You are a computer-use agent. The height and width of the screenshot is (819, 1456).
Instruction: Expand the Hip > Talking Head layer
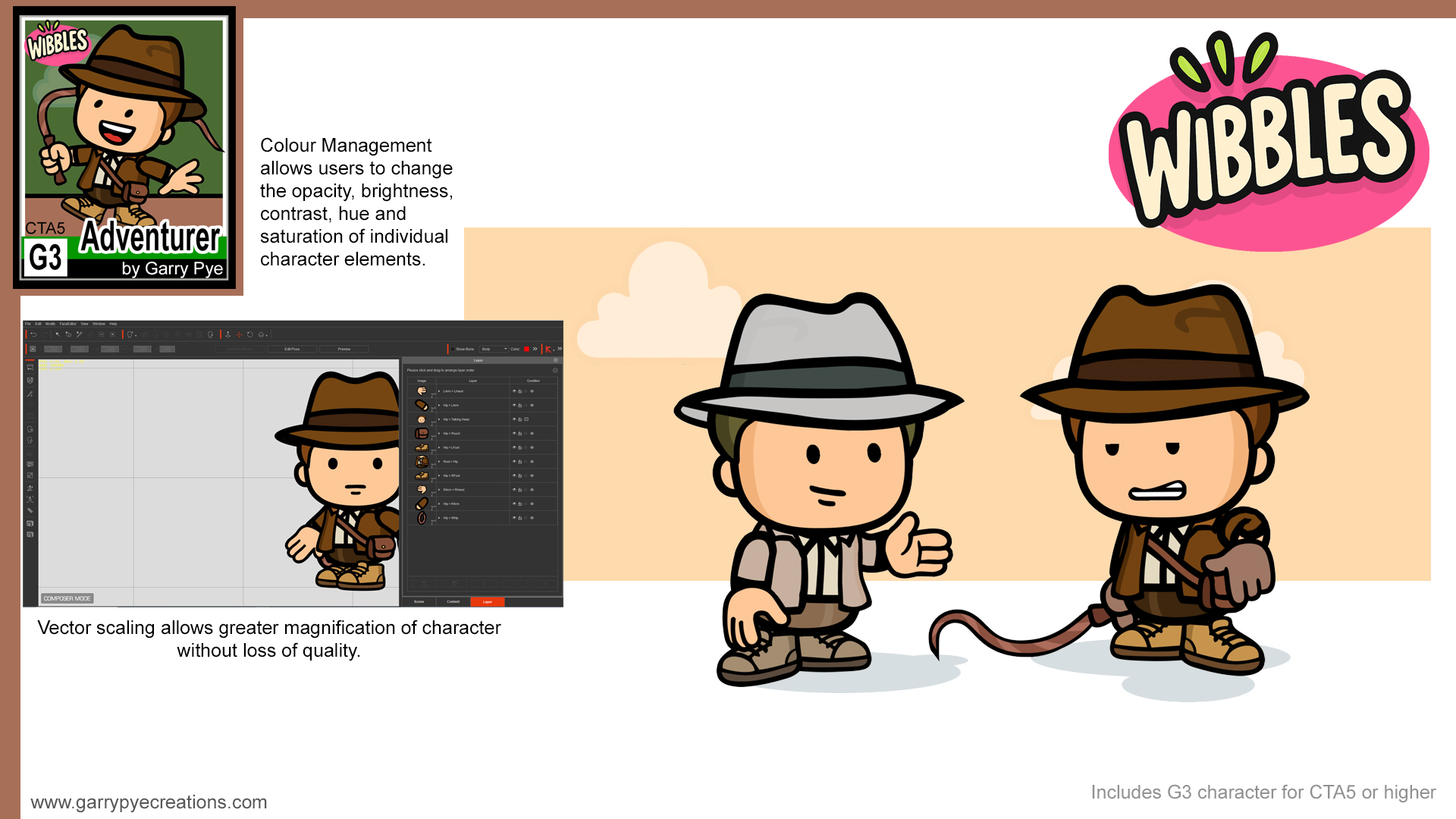tap(439, 419)
